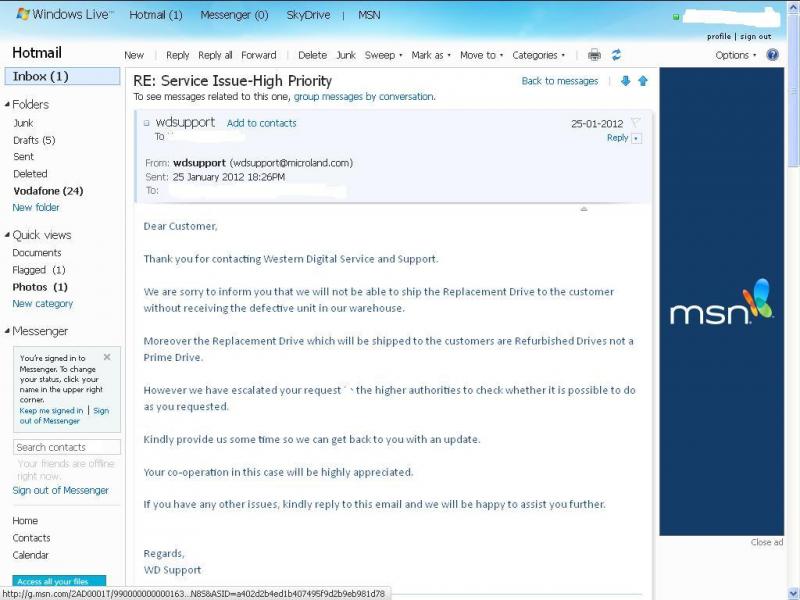Click Reply all in the toolbar
The height and width of the screenshot is (600, 800).
coord(215,55)
